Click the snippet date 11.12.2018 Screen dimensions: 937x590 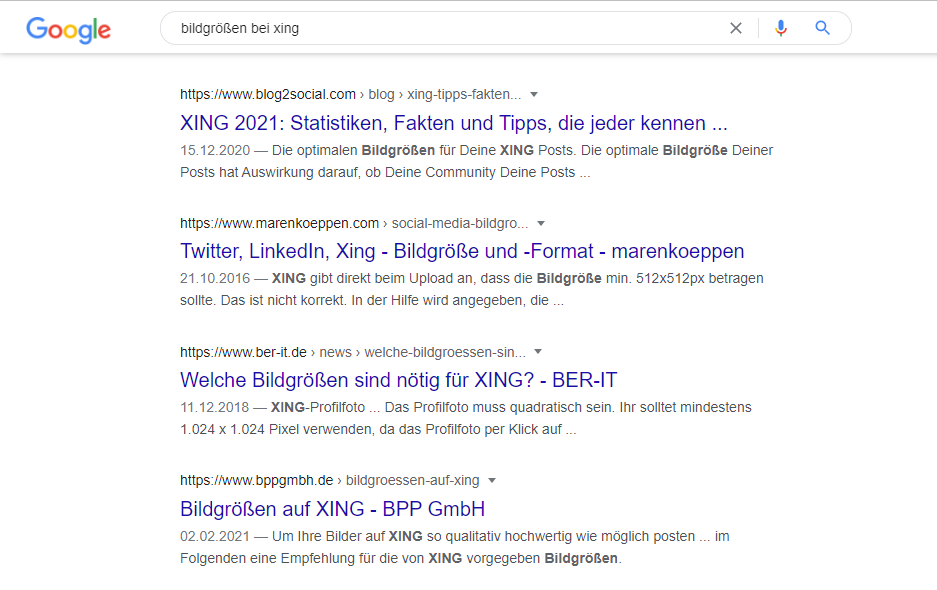point(215,408)
